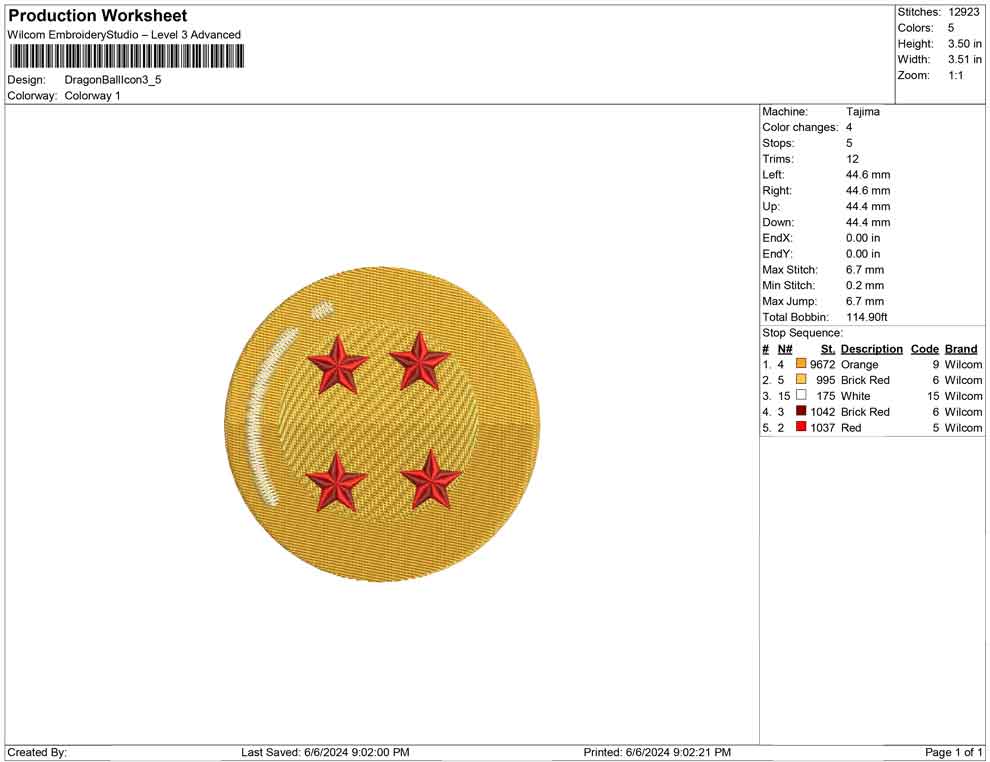The width and height of the screenshot is (990, 762).
Task: Click the 'Description' column header
Action: 872,348
